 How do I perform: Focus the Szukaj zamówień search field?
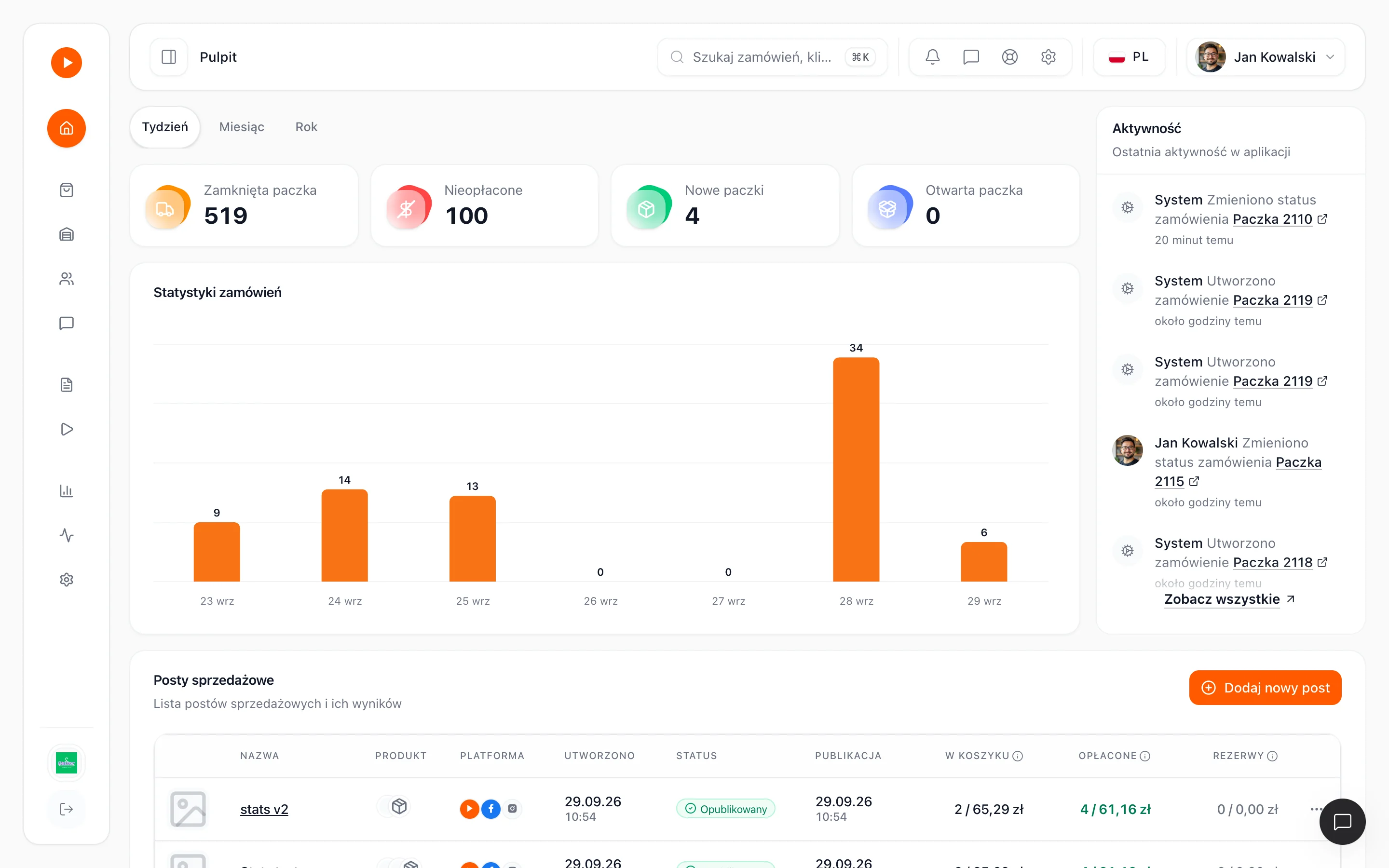pos(772,57)
